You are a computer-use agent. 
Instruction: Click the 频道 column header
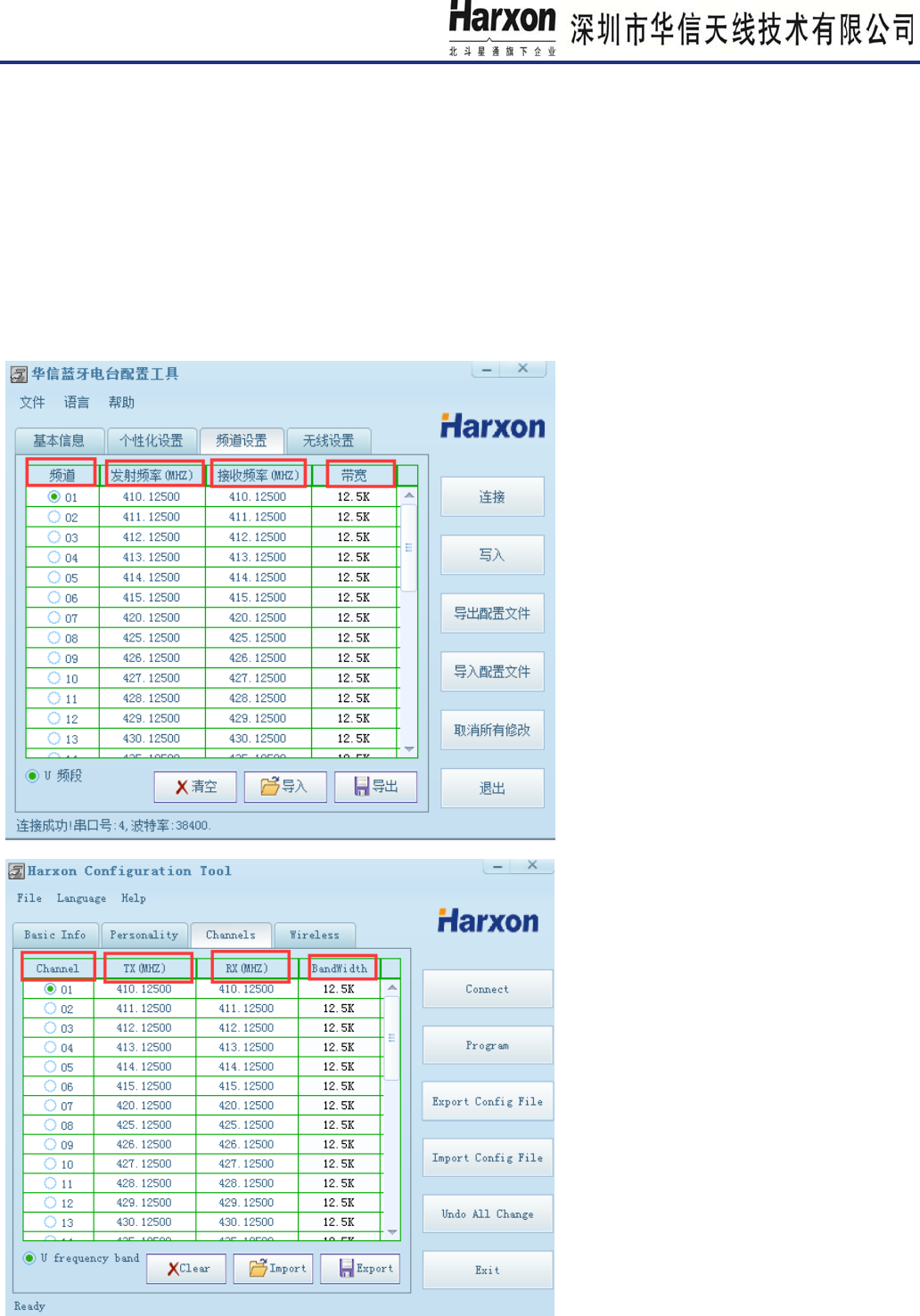[62, 475]
